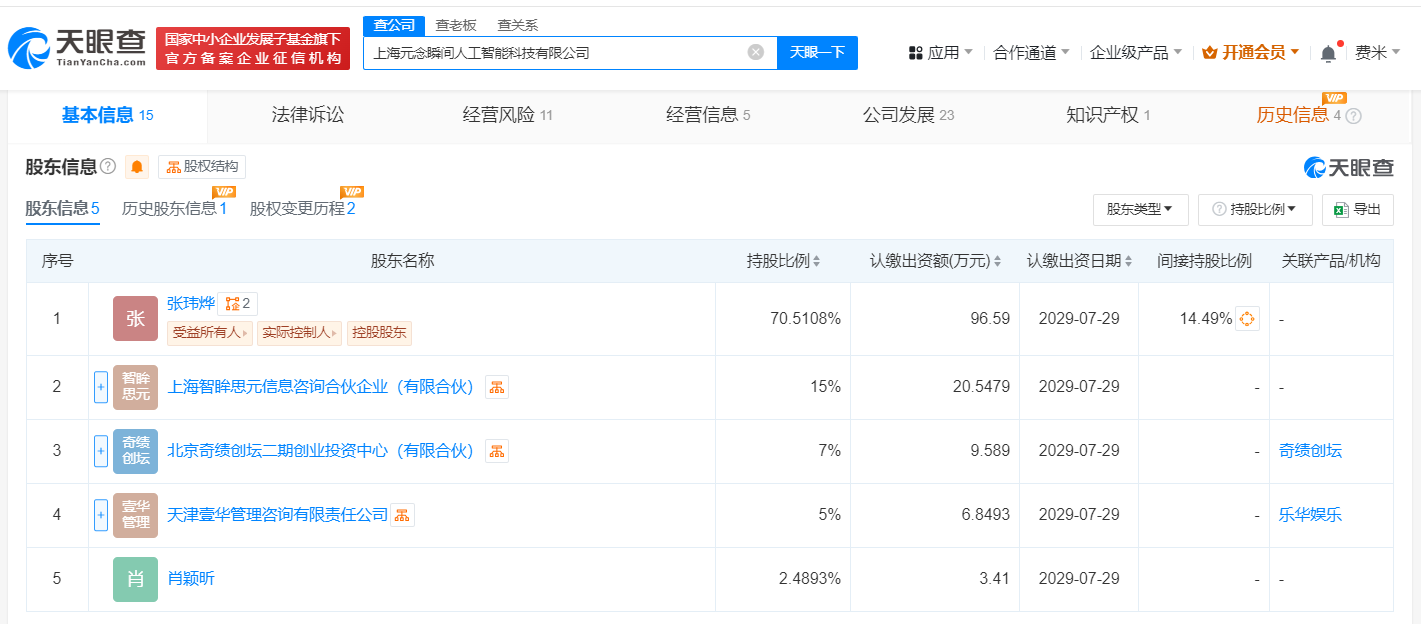Expand row of 北京奇绩创坛二期 with plus
Screen dimensions: 1421x624
tap(100, 451)
